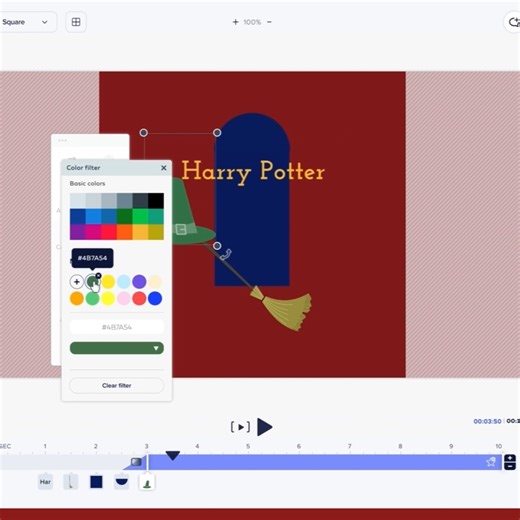The height and width of the screenshot is (520, 520).
Task: Choose the bright sky blue basic swatch
Action: [x=93, y=216]
